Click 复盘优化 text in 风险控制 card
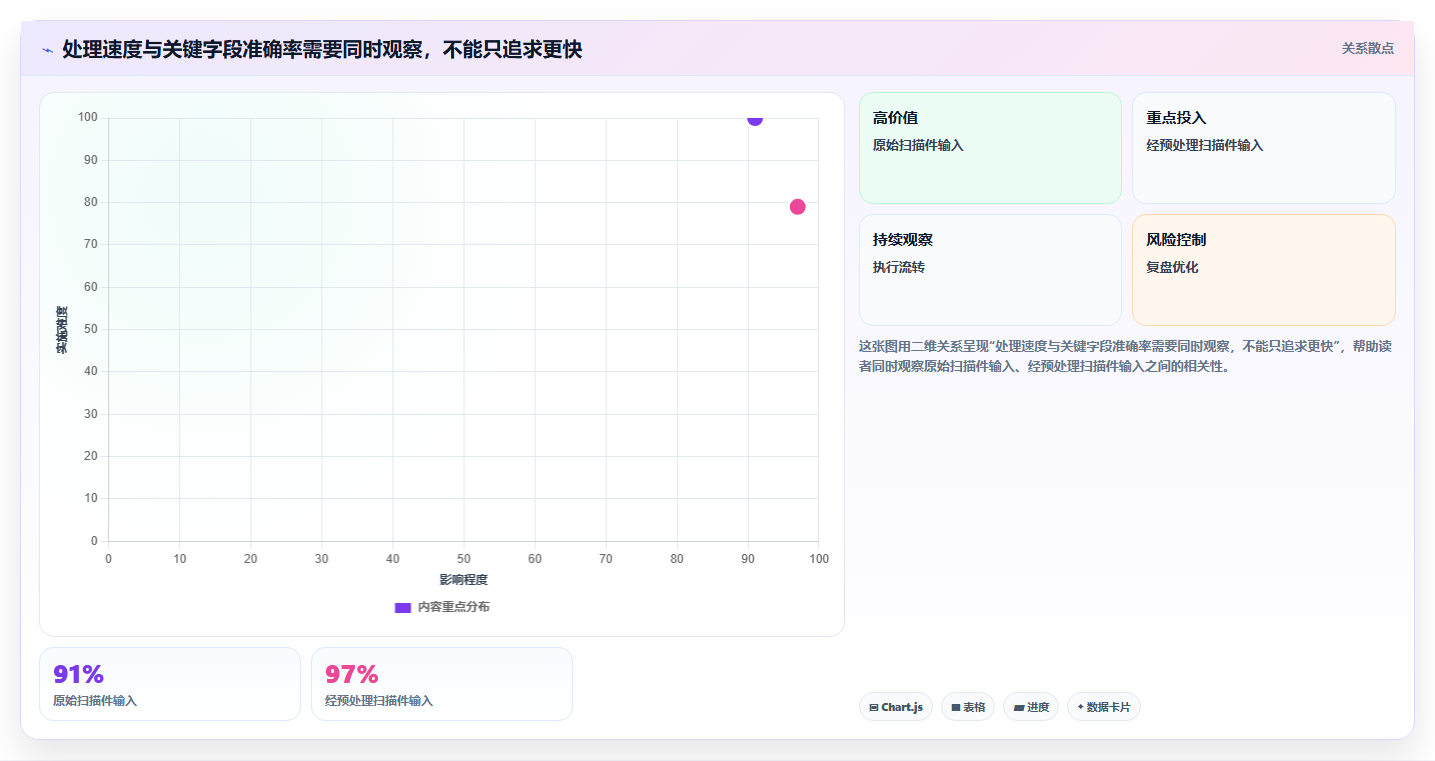 tap(1172, 267)
